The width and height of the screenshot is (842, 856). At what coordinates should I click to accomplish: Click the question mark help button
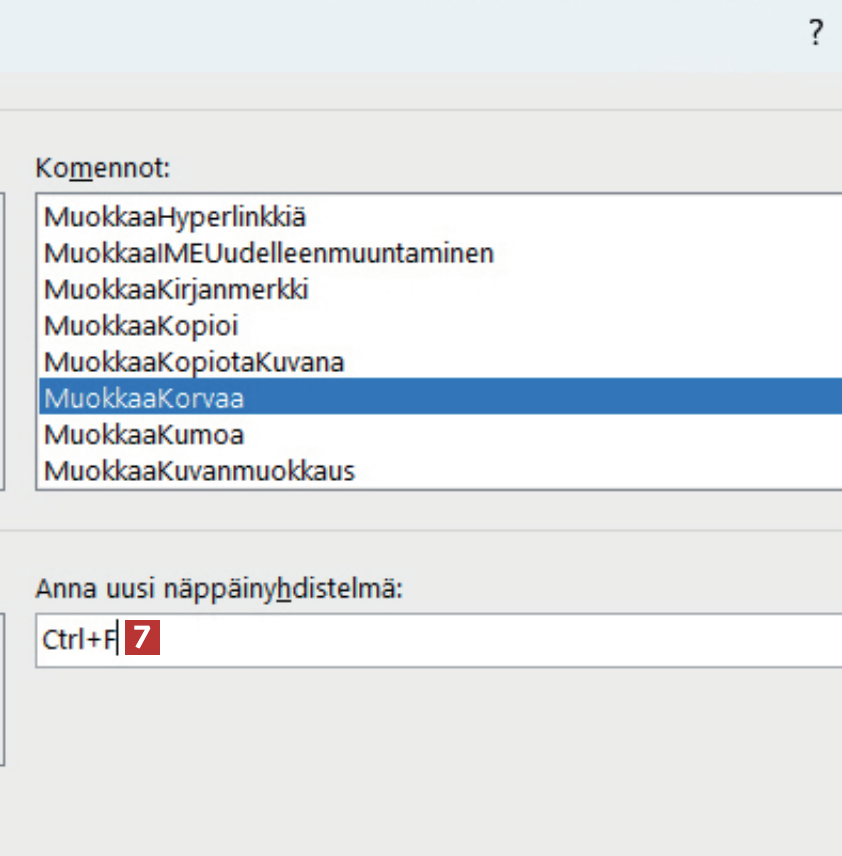click(815, 34)
